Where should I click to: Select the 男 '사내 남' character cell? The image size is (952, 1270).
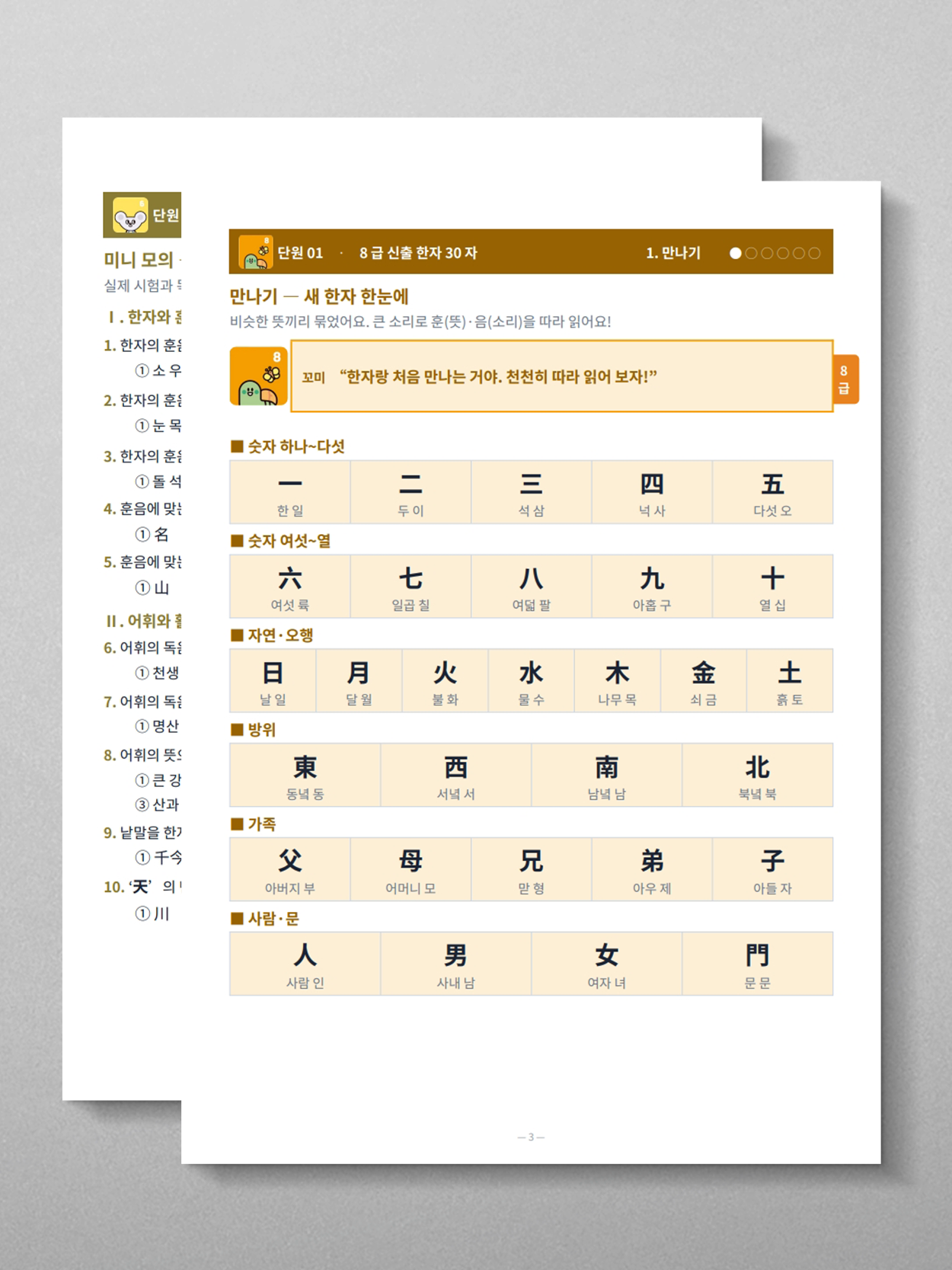[x=456, y=964]
